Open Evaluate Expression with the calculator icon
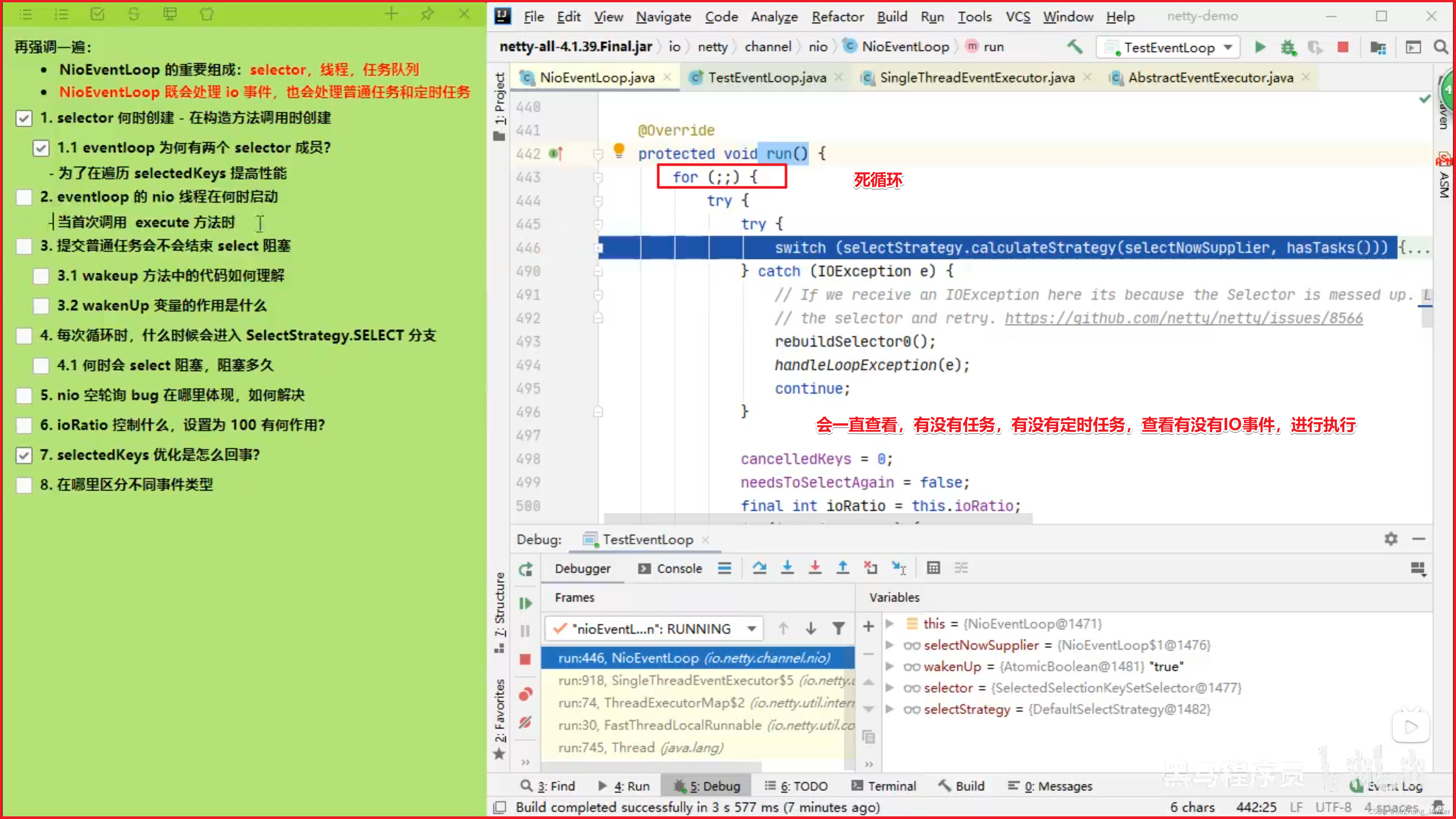 (x=934, y=567)
